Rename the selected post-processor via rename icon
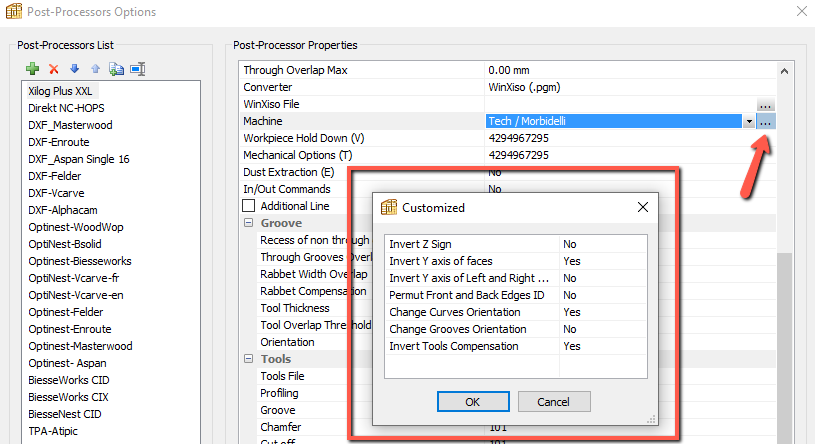The height and width of the screenshot is (444, 815). pos(138,69)
